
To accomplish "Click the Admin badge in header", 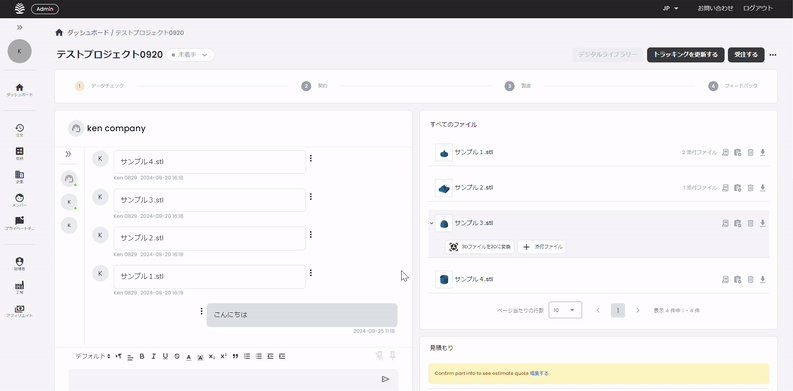I will click(x=45, y=9).
